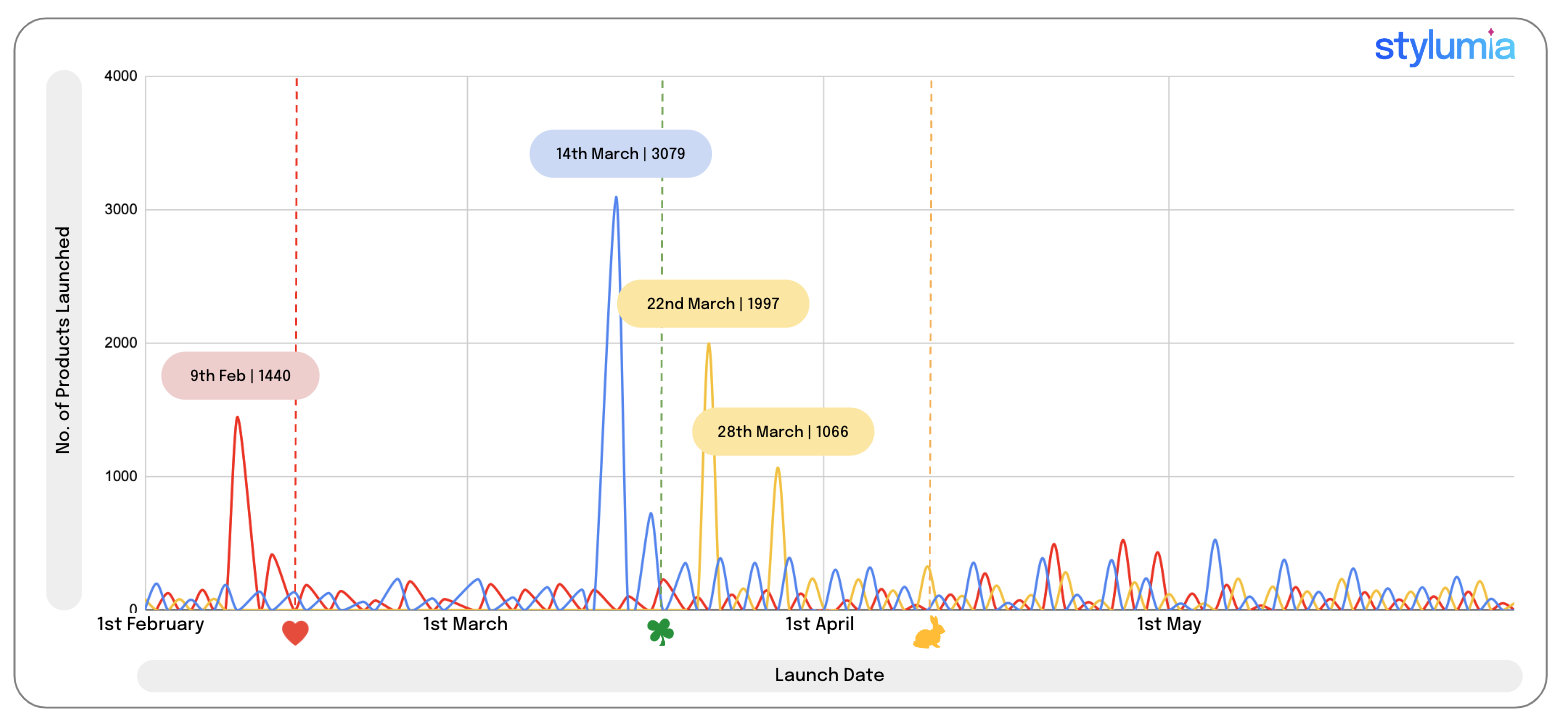Click the 1st May axis label
This screenshot has height=724, width=1564.
pos(1168,624)
